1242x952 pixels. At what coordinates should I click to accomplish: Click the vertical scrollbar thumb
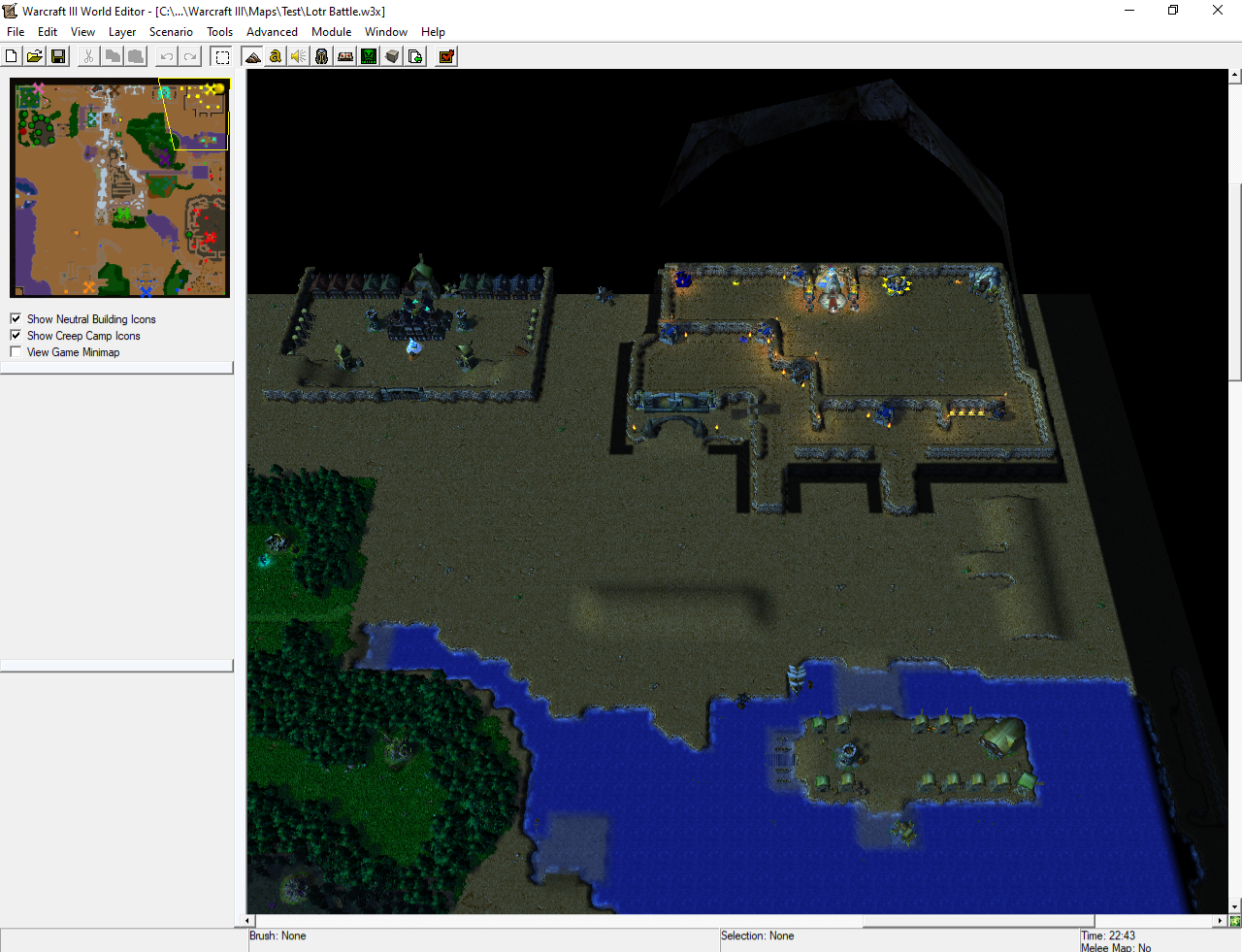(x=1235, y=282)
